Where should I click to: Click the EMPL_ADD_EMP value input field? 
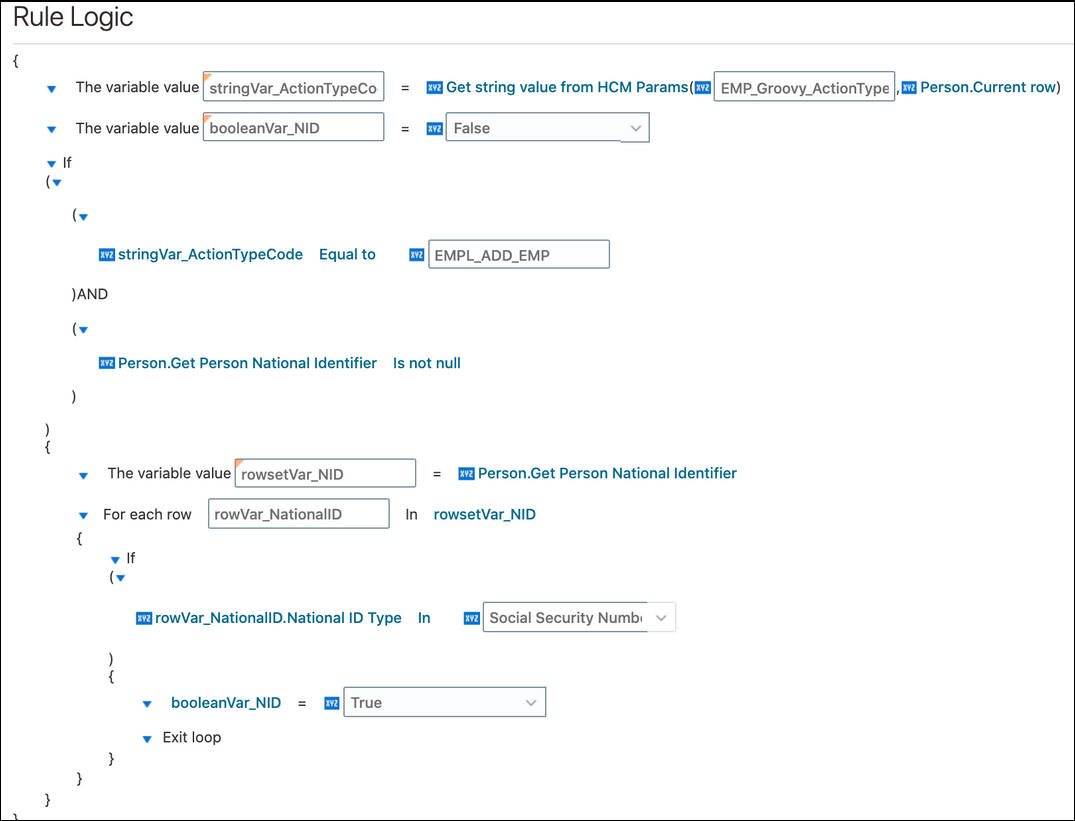tap(518, 255)
